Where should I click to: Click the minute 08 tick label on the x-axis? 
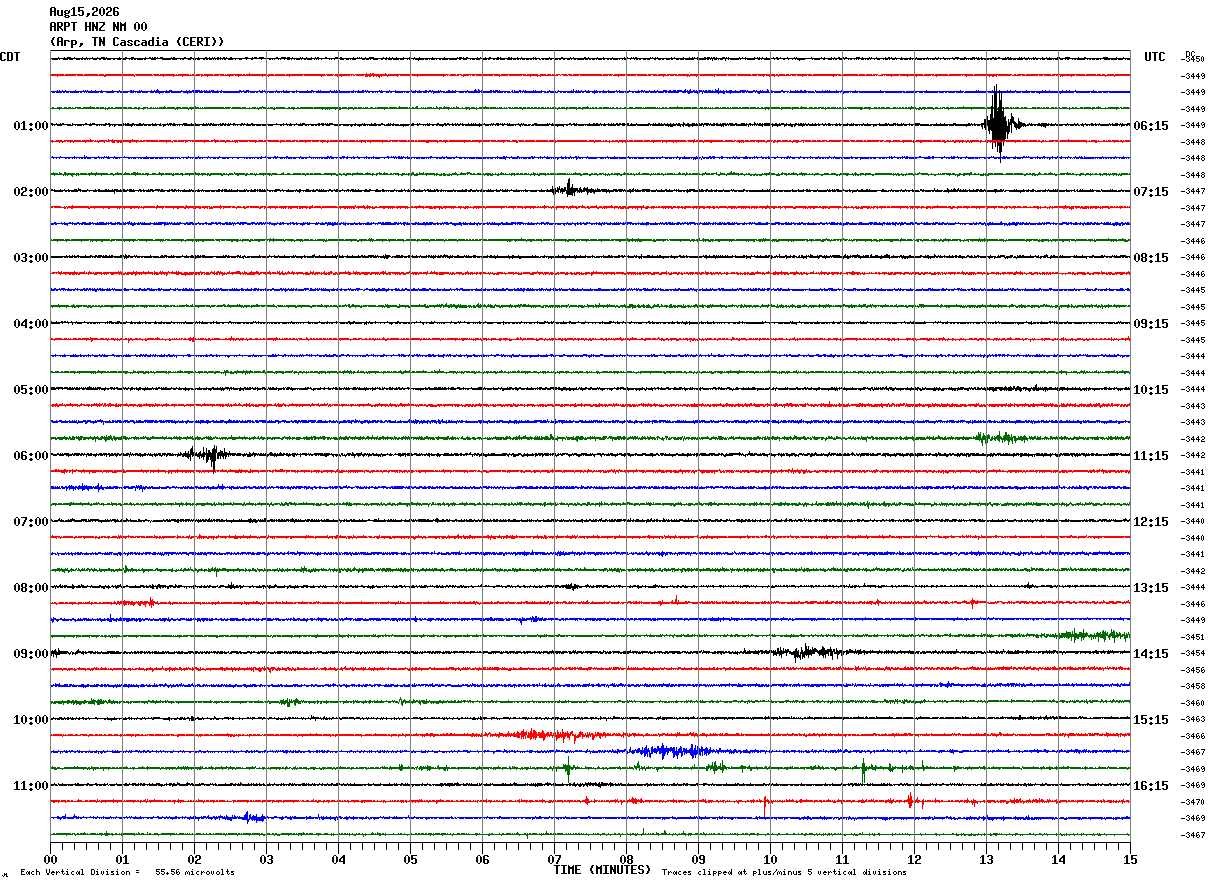point(626,859)
